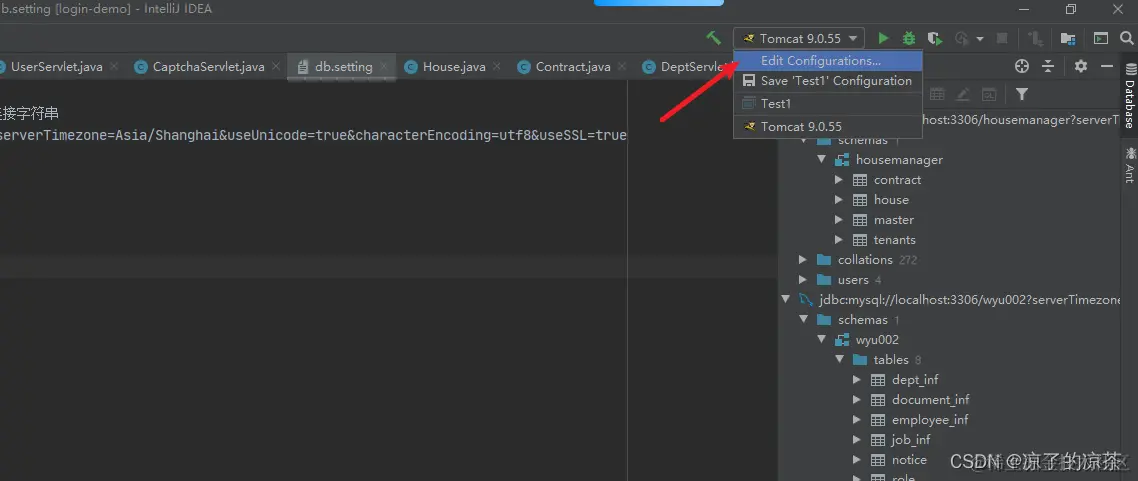The image size is (1138, 481).
Task: Select Tomcat 9.0.55 in the dropdown list
Action: (828, 126)
